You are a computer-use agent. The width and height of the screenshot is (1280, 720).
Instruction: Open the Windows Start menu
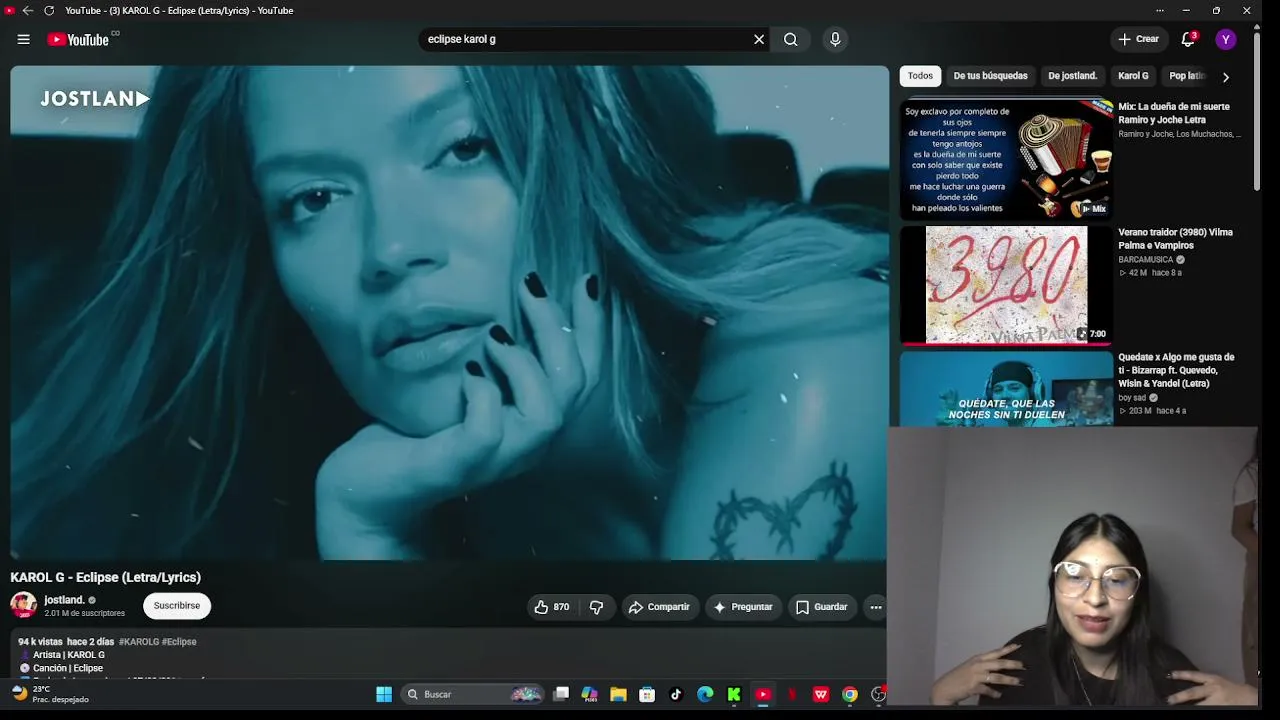coord(384,694)
